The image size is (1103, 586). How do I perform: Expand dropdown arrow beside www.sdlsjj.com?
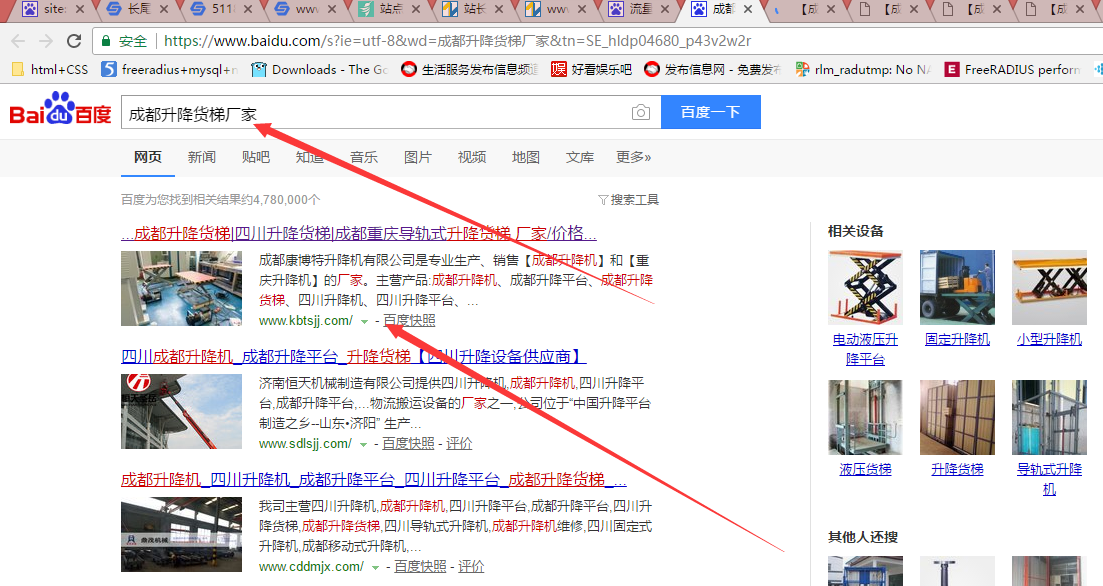(364, 445)
